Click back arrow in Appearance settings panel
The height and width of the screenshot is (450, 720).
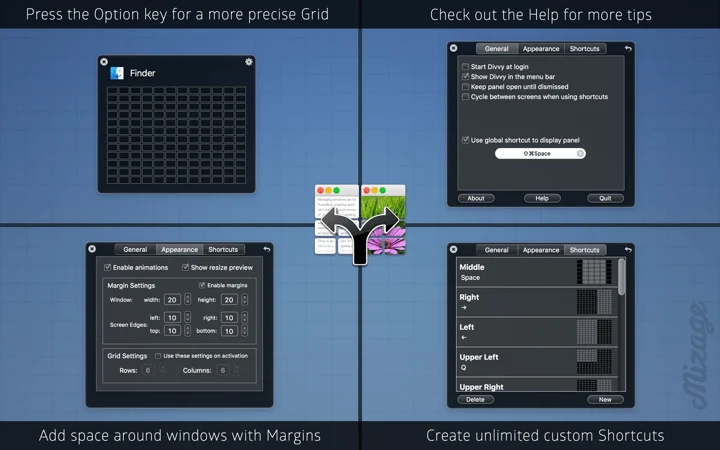pyautogui.click(x=267, y=249)
